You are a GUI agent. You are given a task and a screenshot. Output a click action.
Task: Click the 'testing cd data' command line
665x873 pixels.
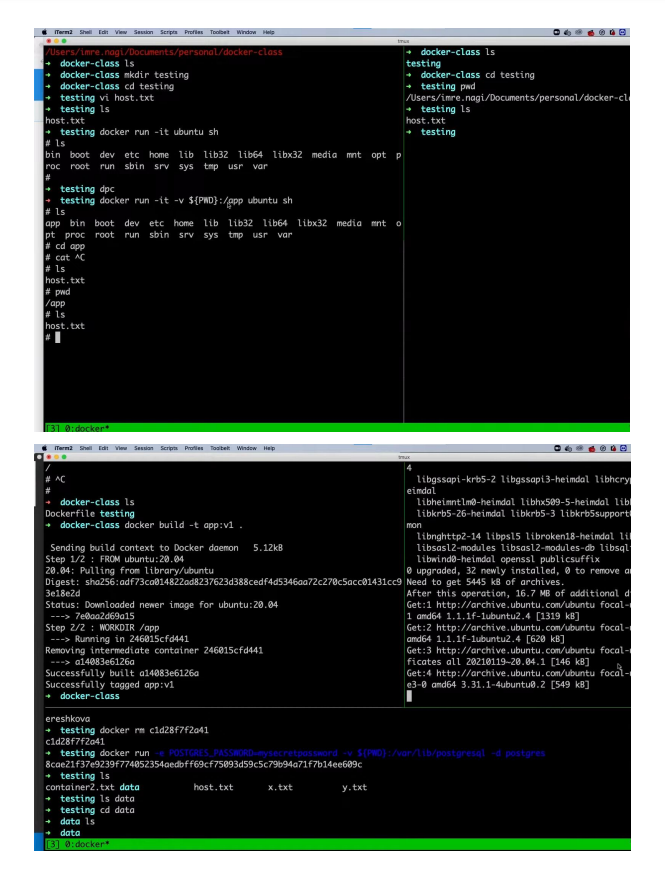(x=90, y=810)
